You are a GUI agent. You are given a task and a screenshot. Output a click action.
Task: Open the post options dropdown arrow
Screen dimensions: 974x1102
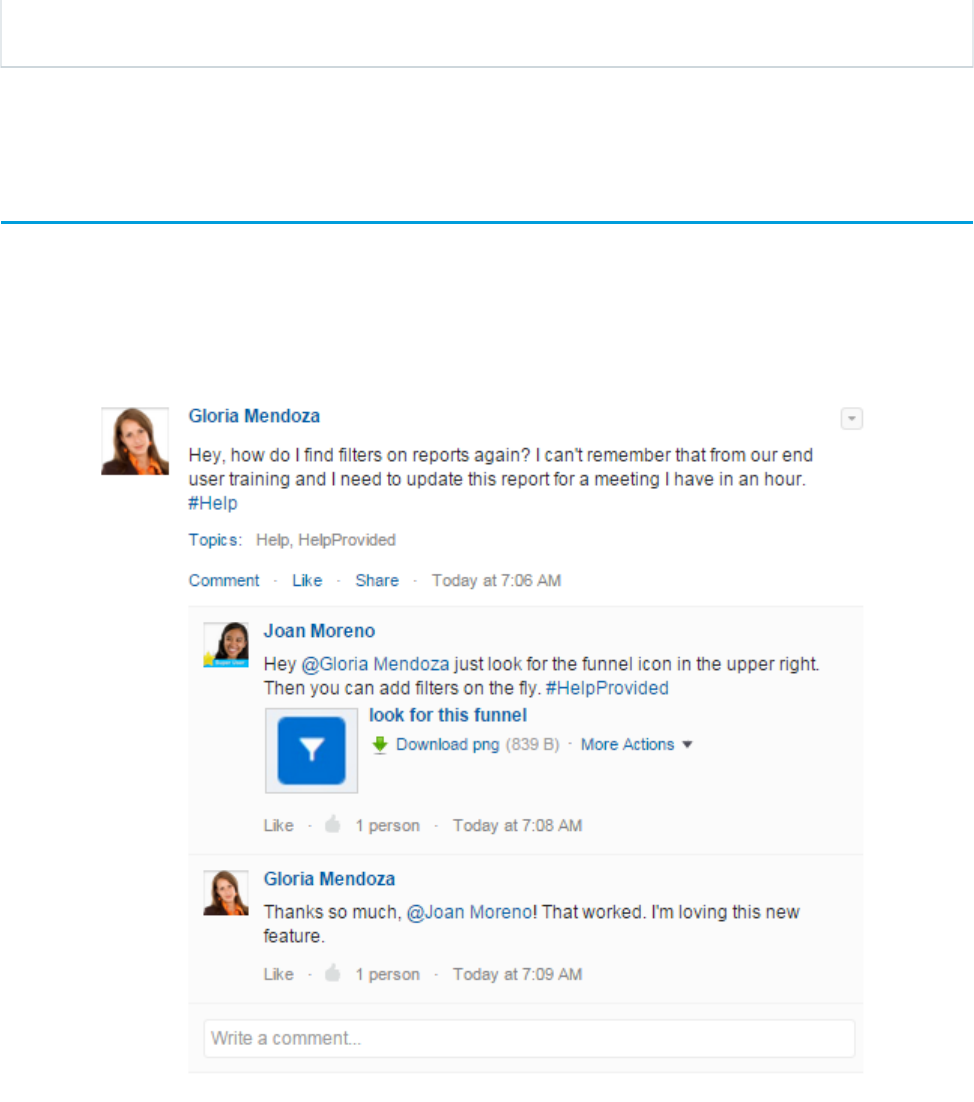point(851,419)
